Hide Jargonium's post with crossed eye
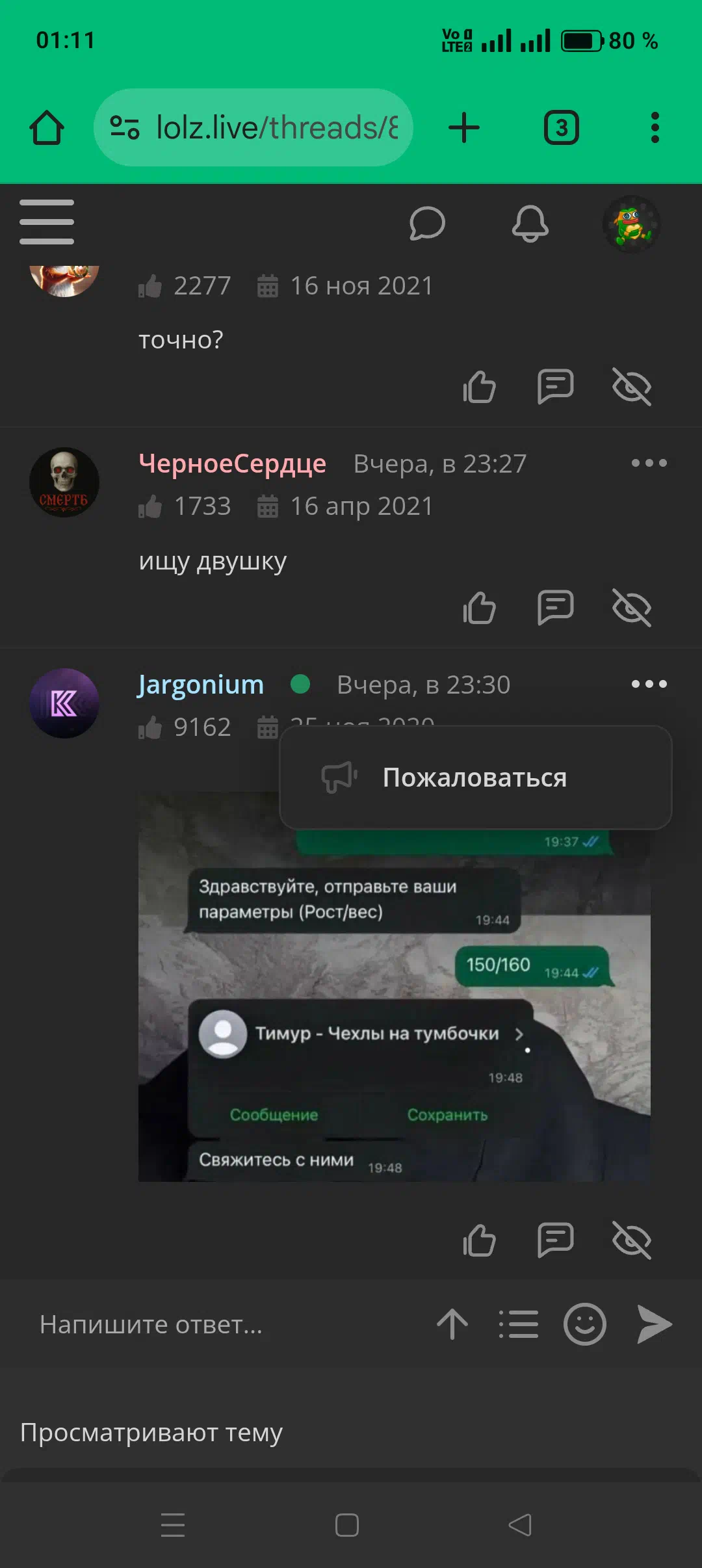Viewport: 702px width, 1568px height. pos(632,1240)
